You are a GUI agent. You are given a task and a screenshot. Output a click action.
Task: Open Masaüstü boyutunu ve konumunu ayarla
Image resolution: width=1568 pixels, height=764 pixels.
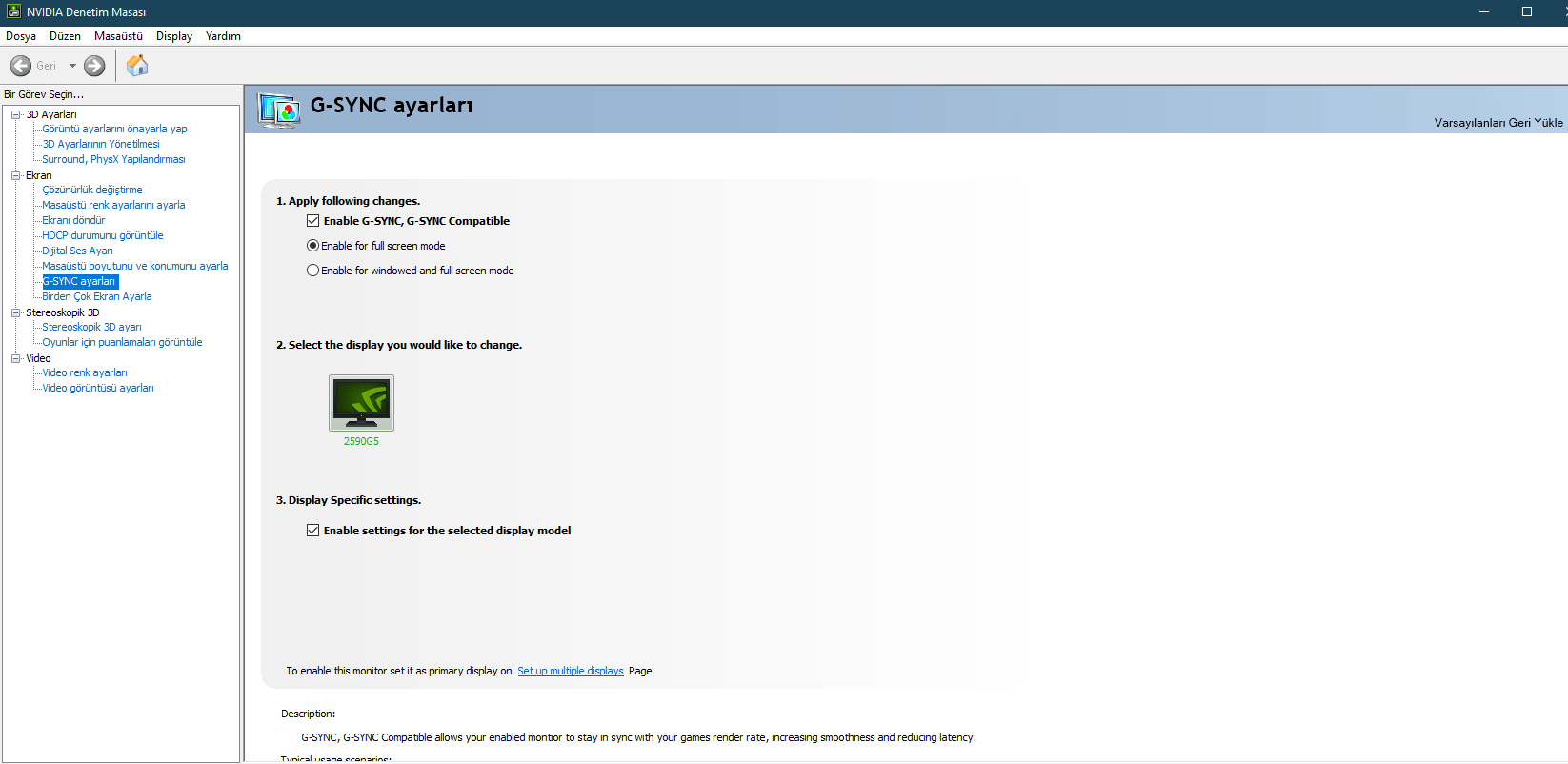pos(135,266)
